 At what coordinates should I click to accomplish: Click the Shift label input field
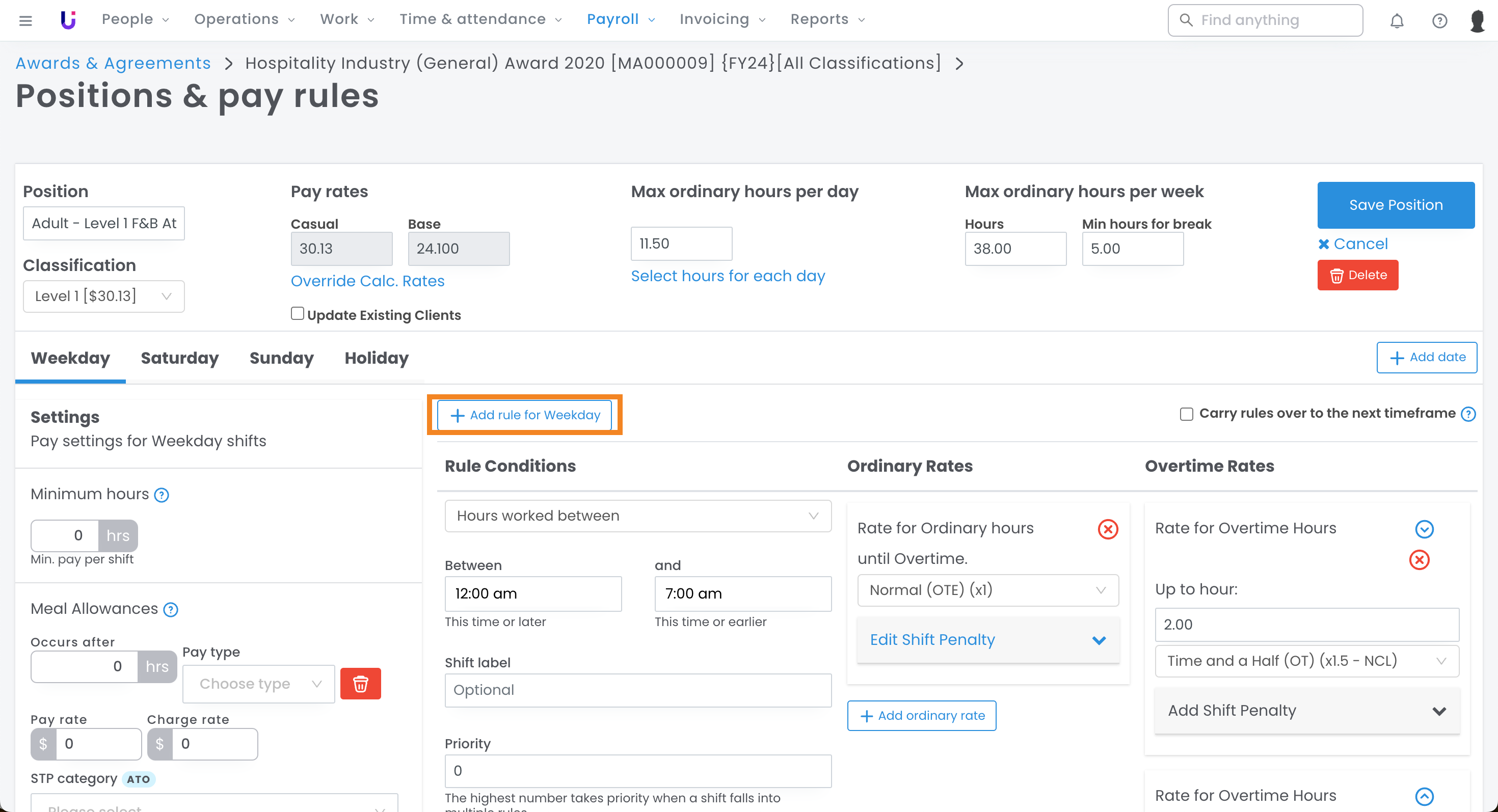coord(637,690)
